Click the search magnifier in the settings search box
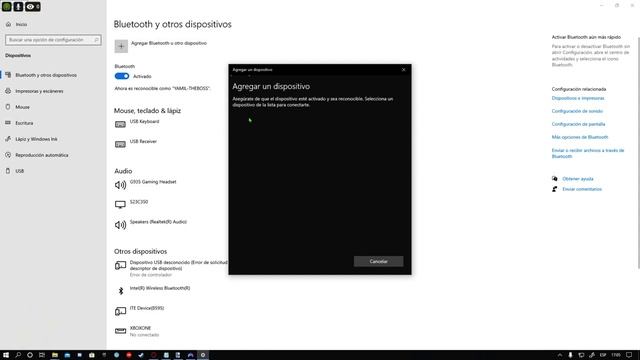 pyautogui.click(x=96, y=40)
